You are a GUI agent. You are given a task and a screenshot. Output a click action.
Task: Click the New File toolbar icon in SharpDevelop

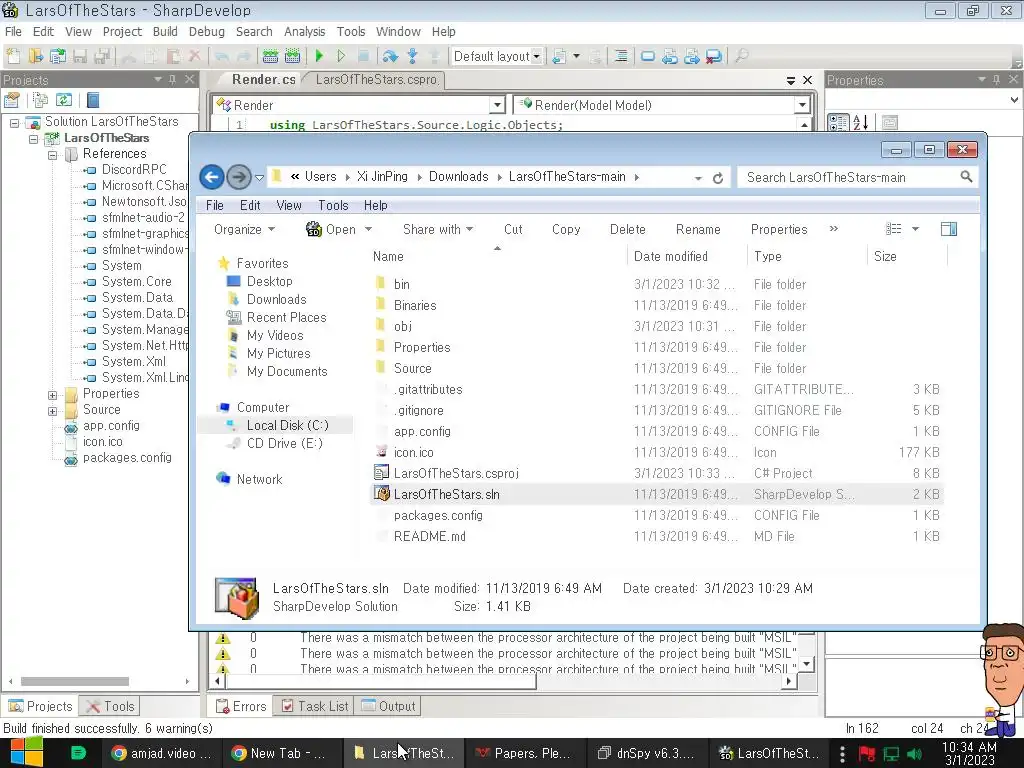pos(13,56)
